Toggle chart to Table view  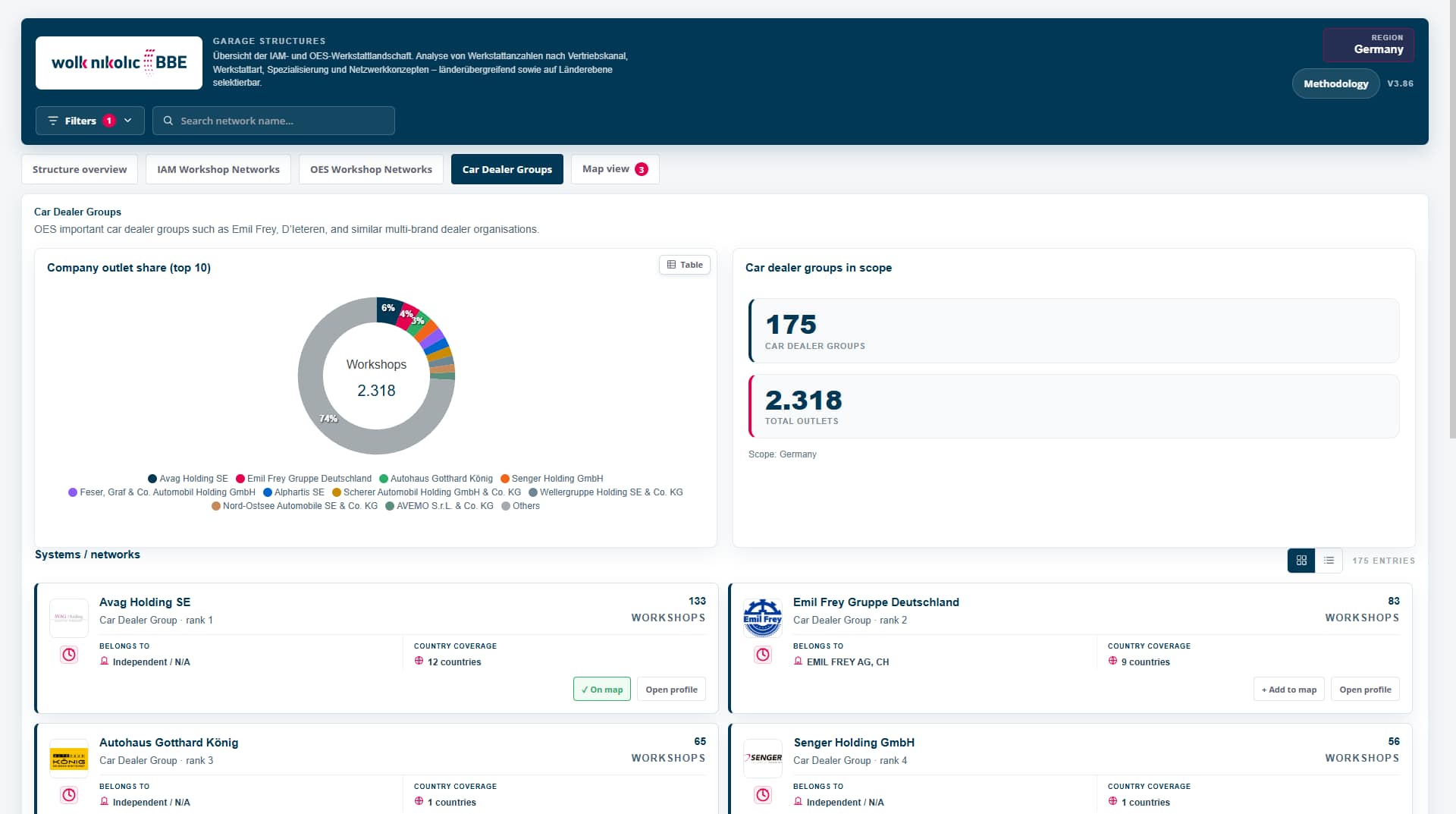(685, 265)
